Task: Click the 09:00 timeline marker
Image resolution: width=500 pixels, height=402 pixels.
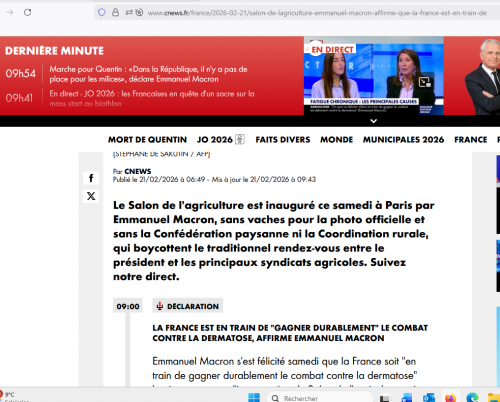Action: pyautogui.click(x=128, y=306)
